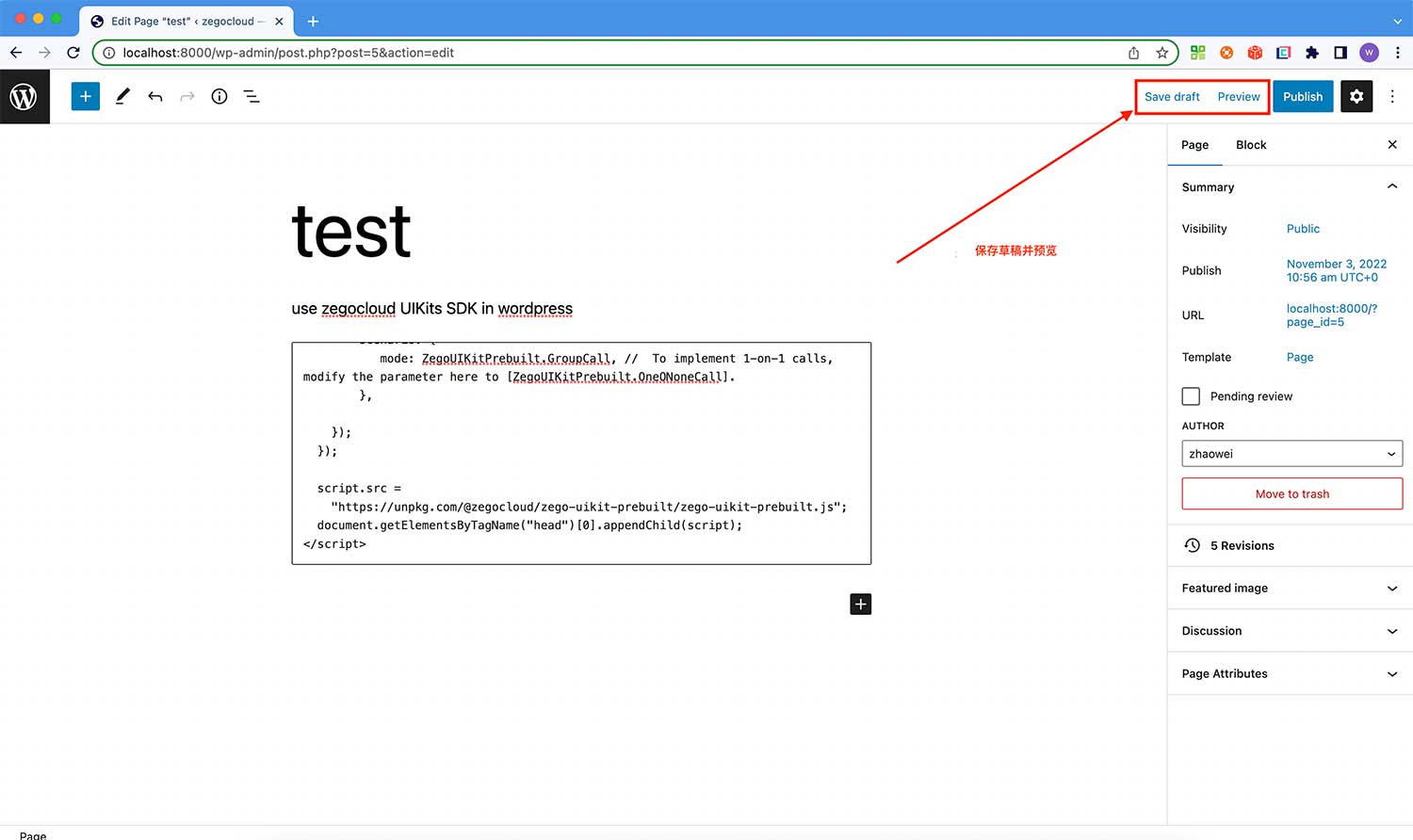Add a block below the code block
This screenshot has height=840, width=1413.
pyautogui.click(x=860, y=604)
